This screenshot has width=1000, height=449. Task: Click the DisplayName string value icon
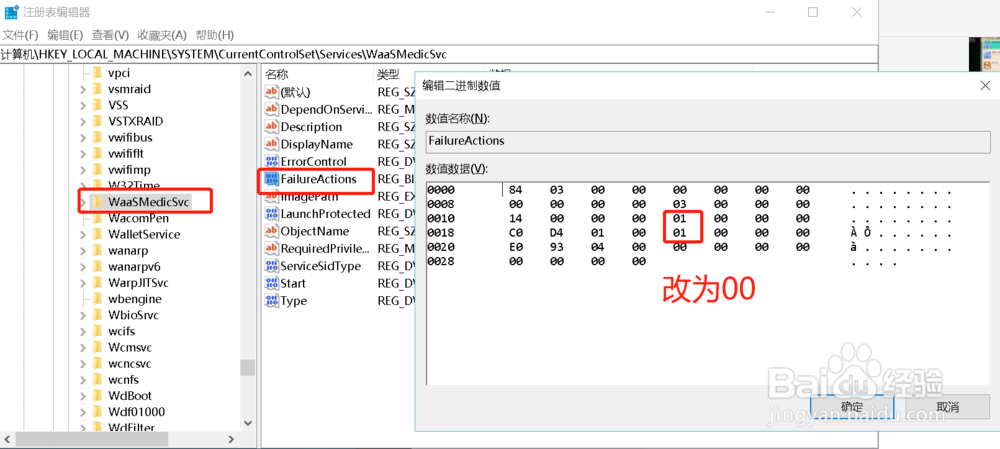272,144
